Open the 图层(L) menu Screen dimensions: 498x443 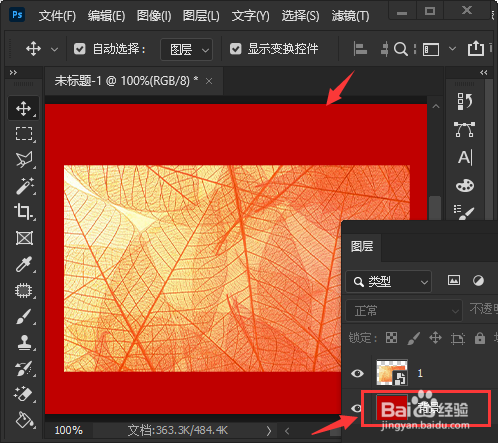201,16
